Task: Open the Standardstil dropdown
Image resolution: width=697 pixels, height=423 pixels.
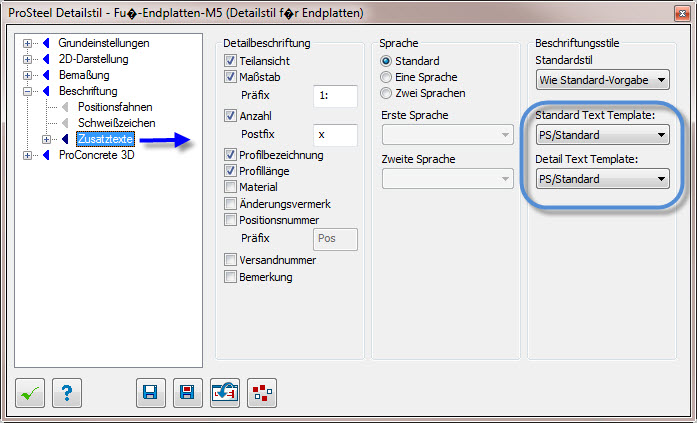Action: [x=602, y=80]
